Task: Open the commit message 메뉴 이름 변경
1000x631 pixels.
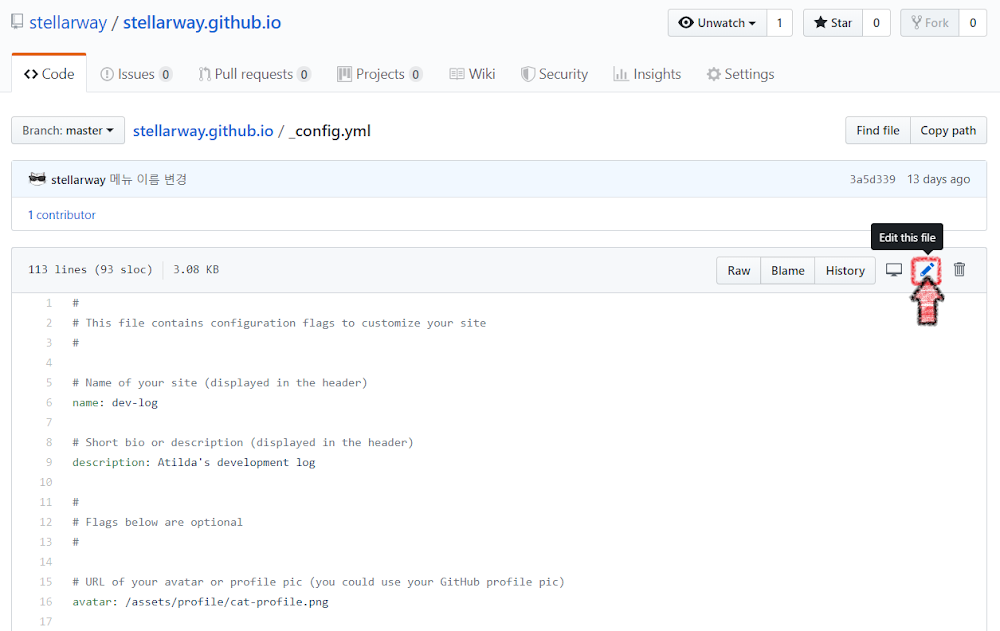Action: (x=148, y=180)
